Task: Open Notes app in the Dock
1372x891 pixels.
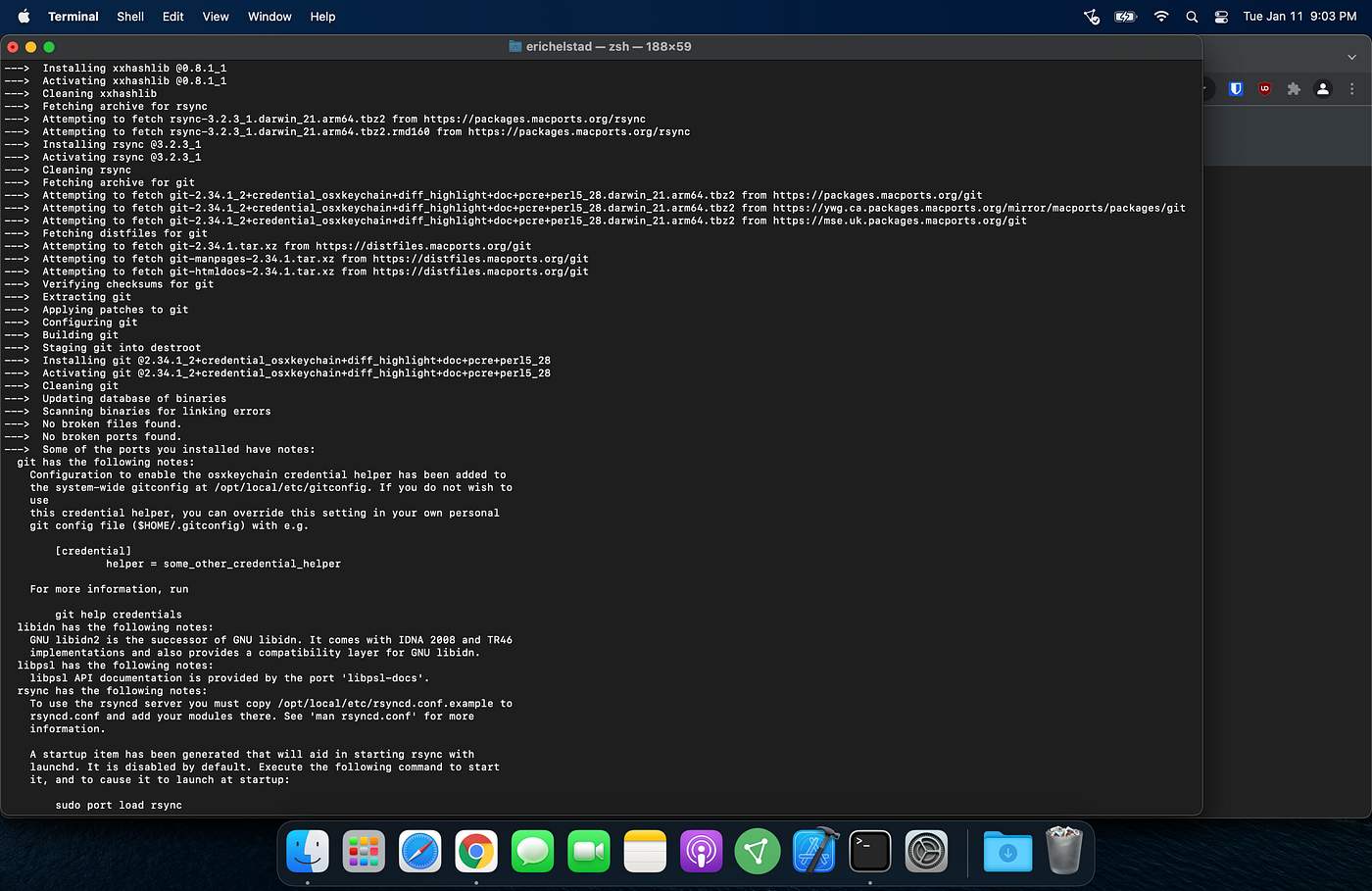Action: tap(645, 851)
